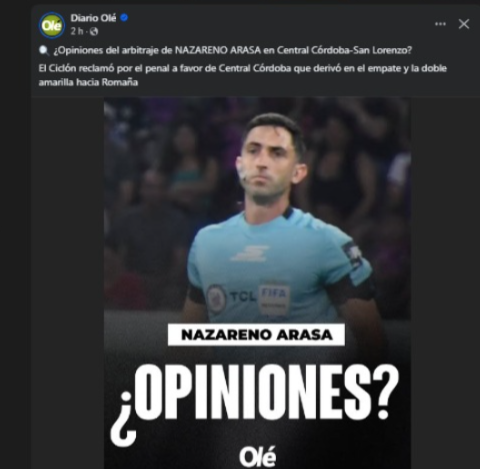Close the post viewer with the X

pos(464,24)
